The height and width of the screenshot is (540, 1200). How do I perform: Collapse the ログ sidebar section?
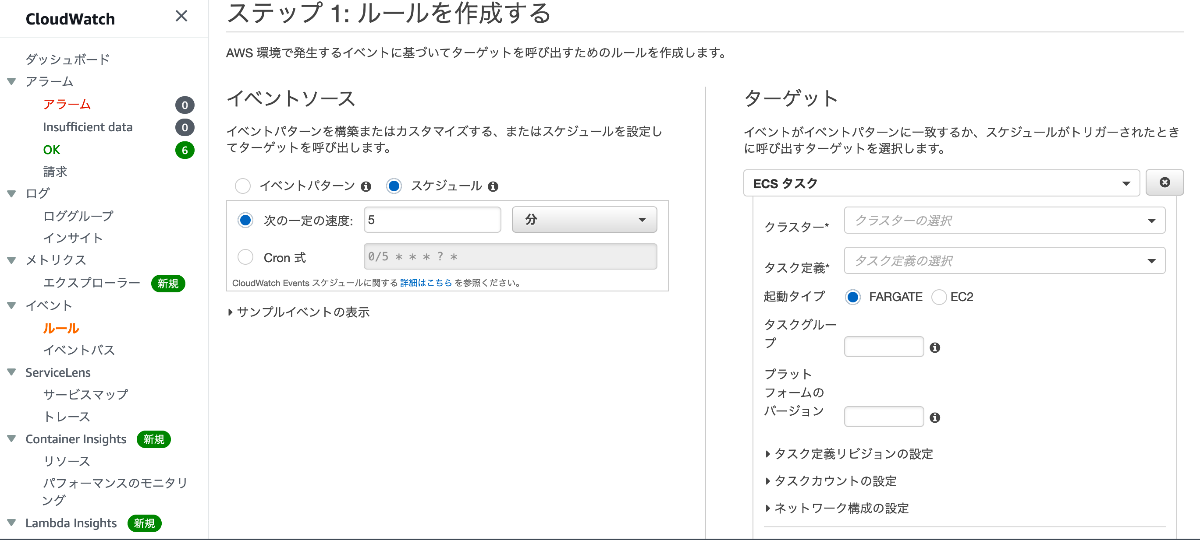[11, 194]
